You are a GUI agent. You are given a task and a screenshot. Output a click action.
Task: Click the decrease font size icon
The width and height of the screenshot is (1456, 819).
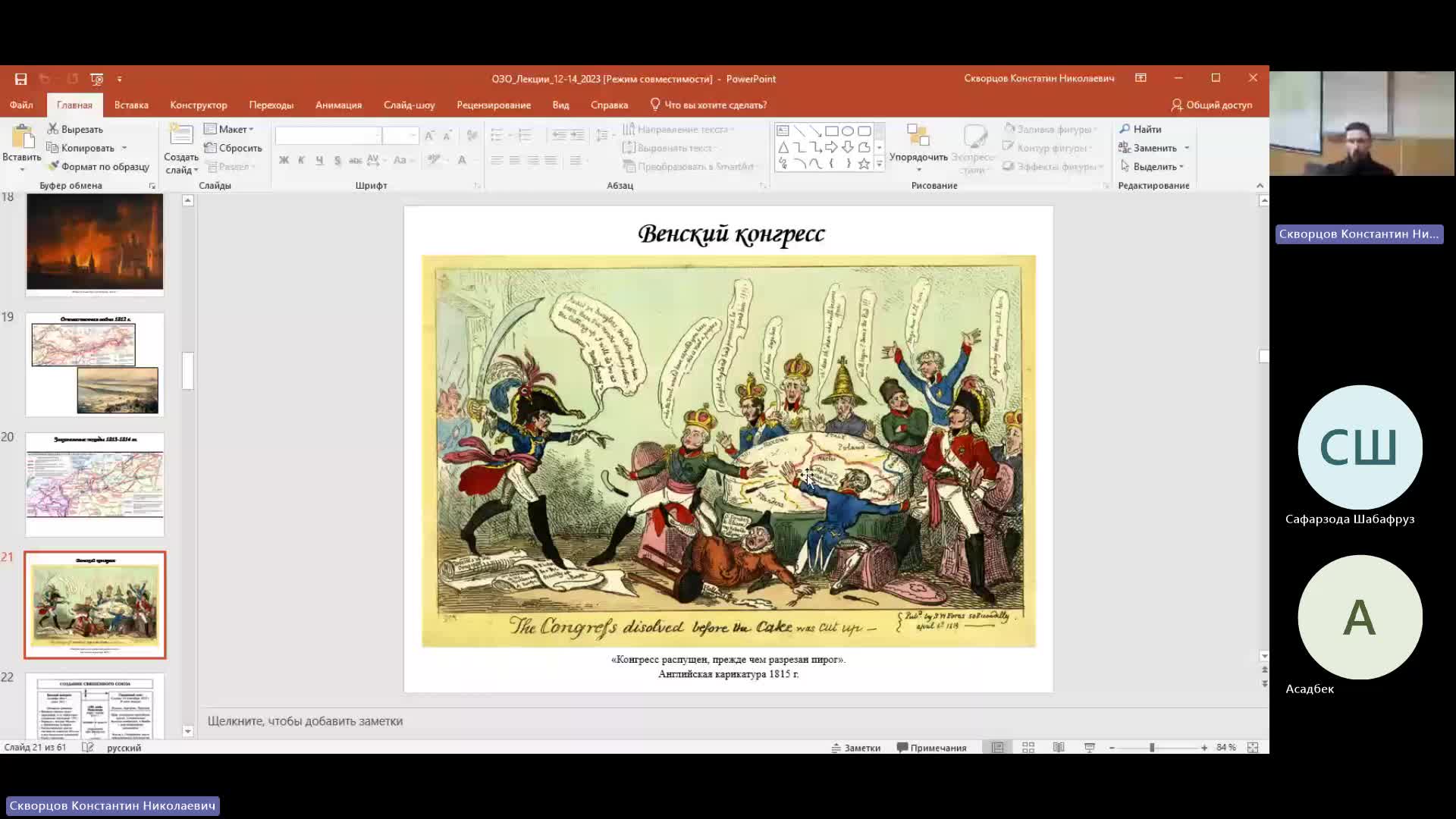[447, 136]
